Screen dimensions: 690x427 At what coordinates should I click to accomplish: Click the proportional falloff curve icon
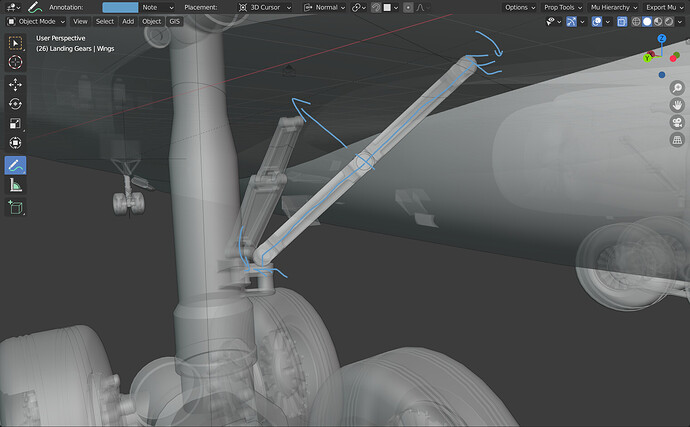pyautogui.click(x=422, y=7)
